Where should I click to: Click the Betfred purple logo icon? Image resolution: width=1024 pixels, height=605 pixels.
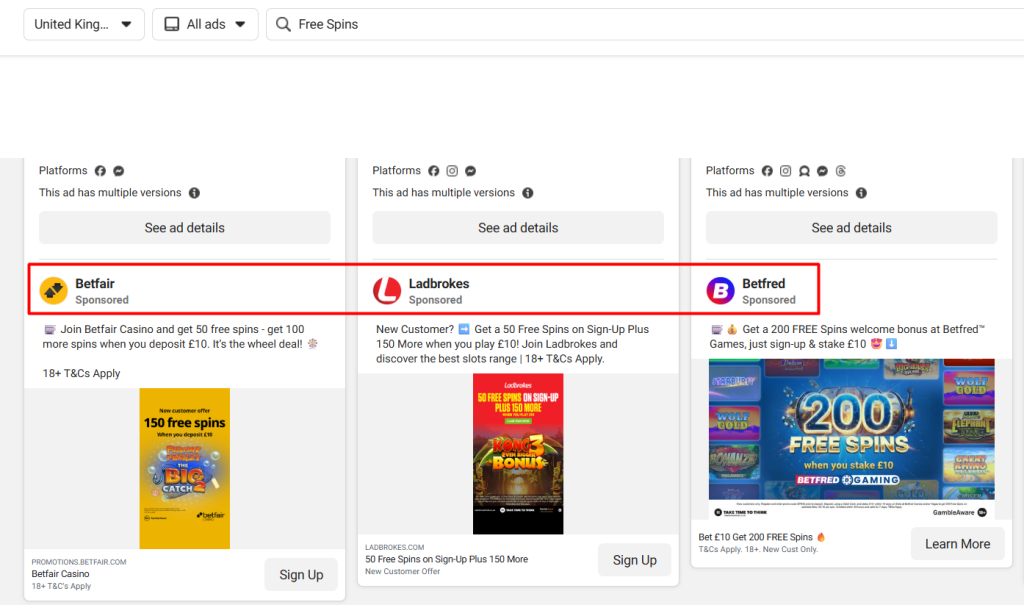[720, 291]
